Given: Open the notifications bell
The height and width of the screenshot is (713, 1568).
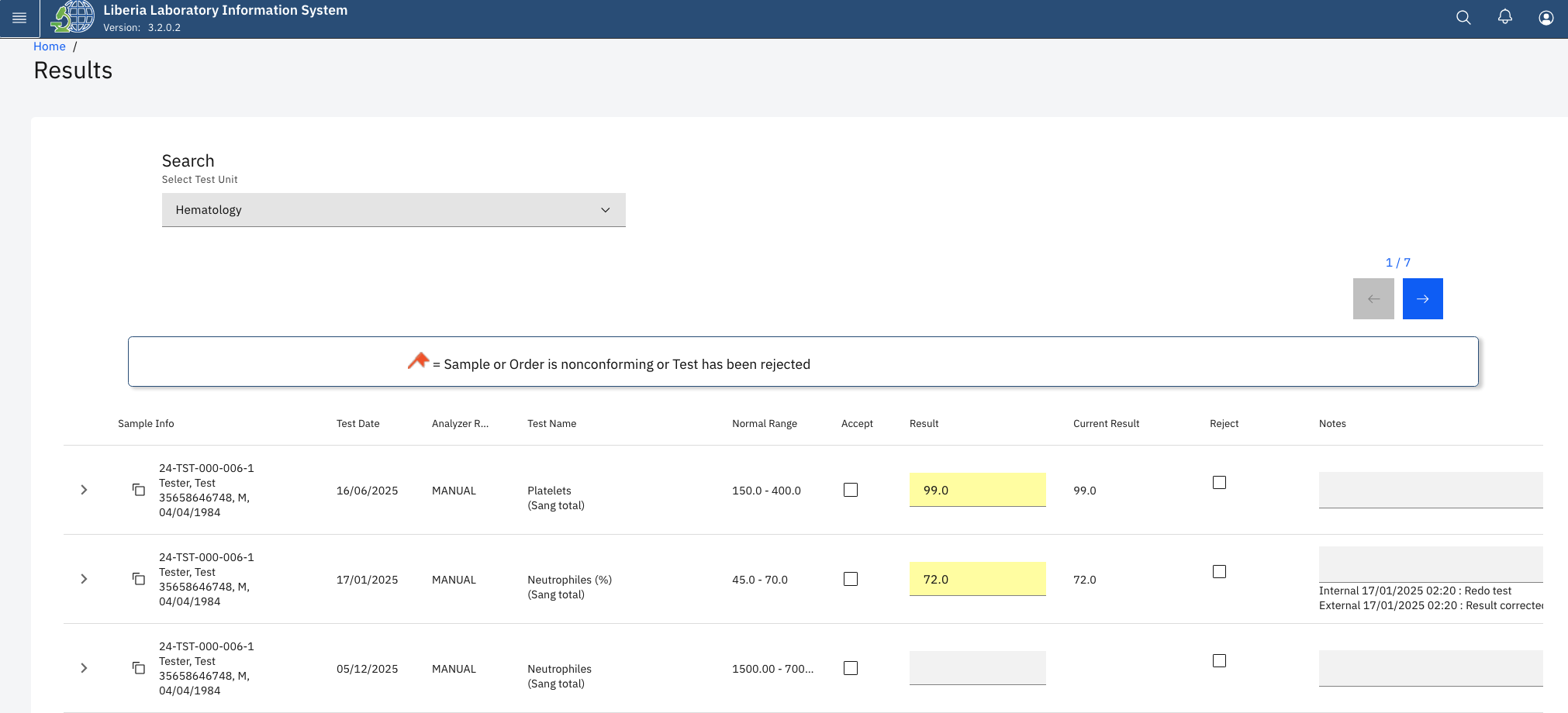Looking at the screenshot, I should point(1504,18).
